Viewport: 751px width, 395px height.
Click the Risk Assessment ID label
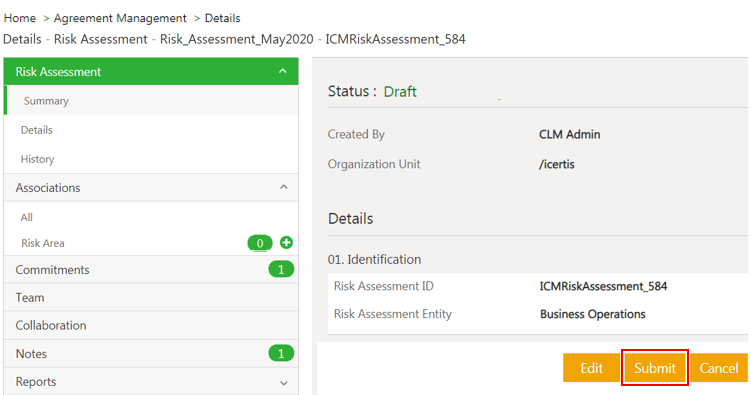tap(384, 286)
